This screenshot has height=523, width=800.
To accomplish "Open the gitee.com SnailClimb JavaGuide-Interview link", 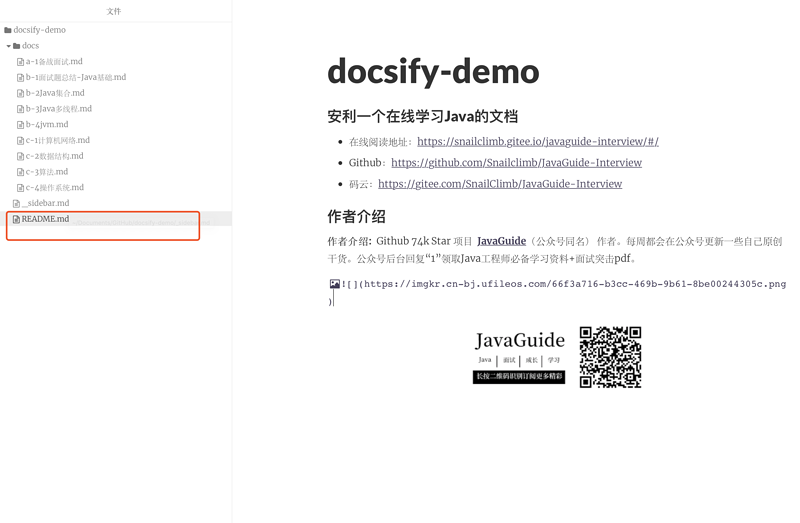I will point(500,184).
